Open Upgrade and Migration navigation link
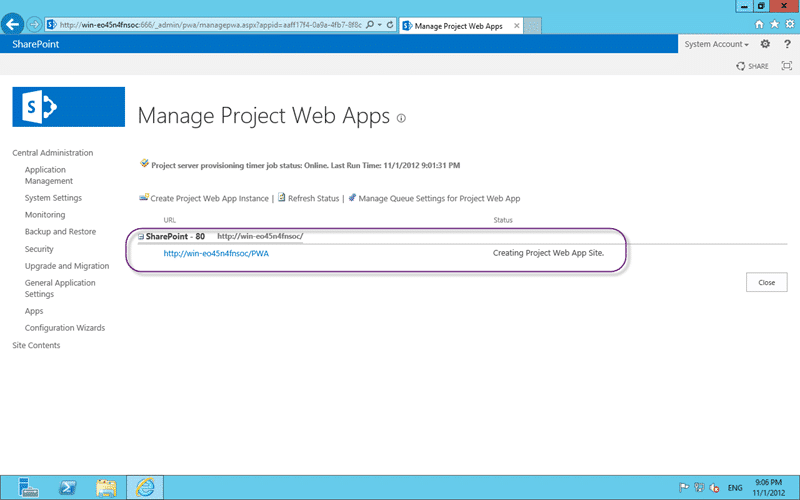The image size is (800, 500). tap(67, 265)
